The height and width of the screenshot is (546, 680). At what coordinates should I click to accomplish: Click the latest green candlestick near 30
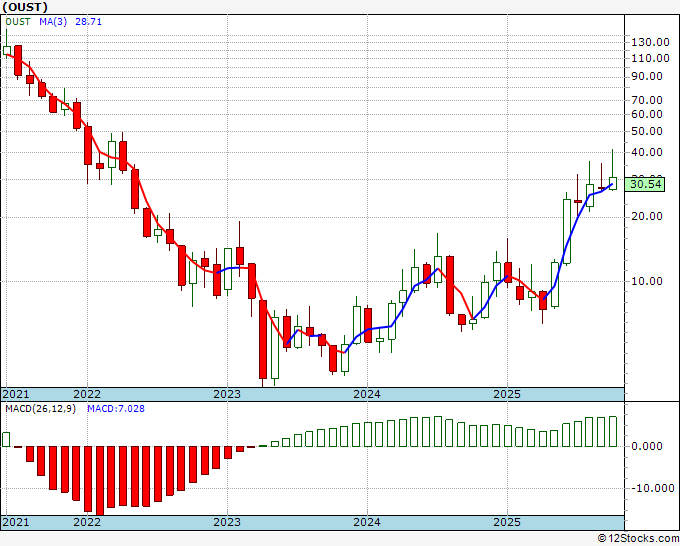[x=612, y=183]
